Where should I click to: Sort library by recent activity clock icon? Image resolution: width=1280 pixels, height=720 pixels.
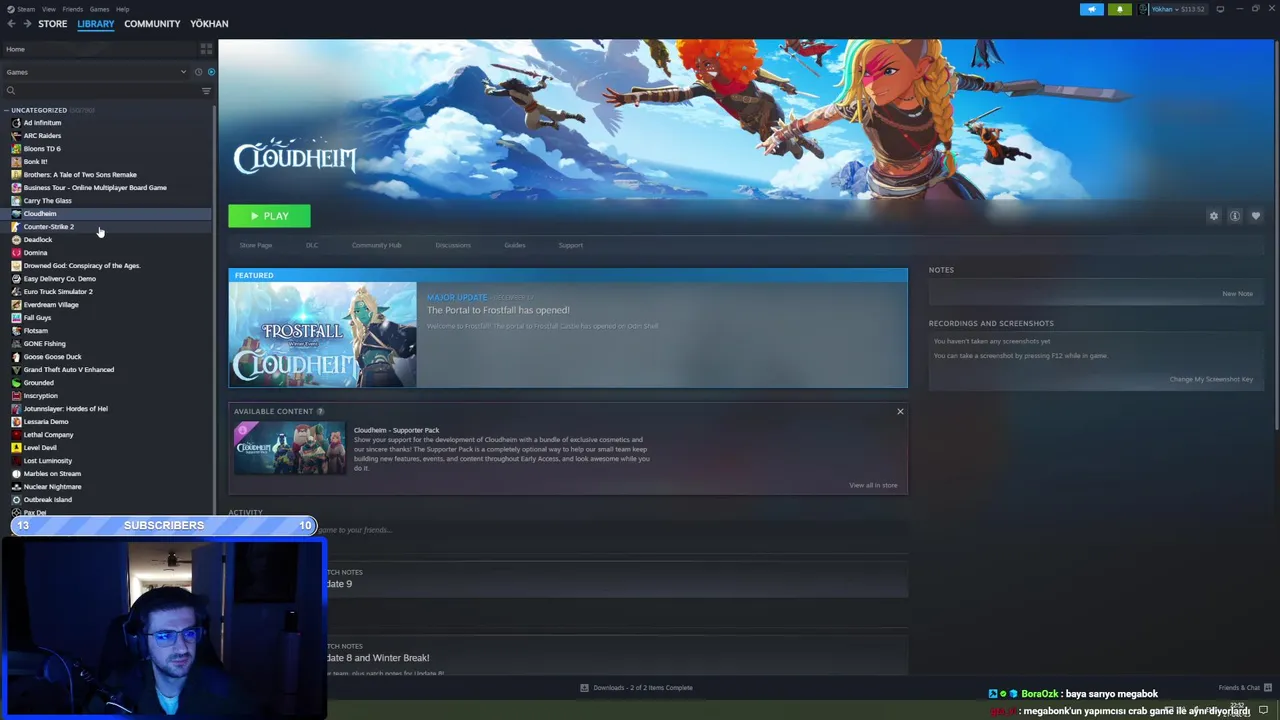198,72
